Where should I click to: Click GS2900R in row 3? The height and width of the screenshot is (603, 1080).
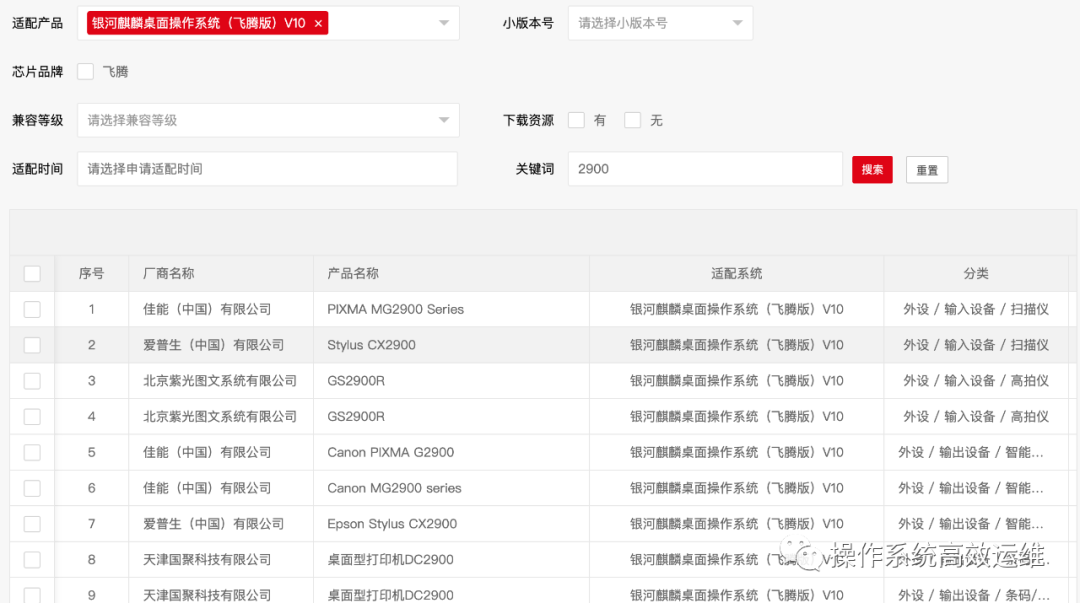click(356, 381)
